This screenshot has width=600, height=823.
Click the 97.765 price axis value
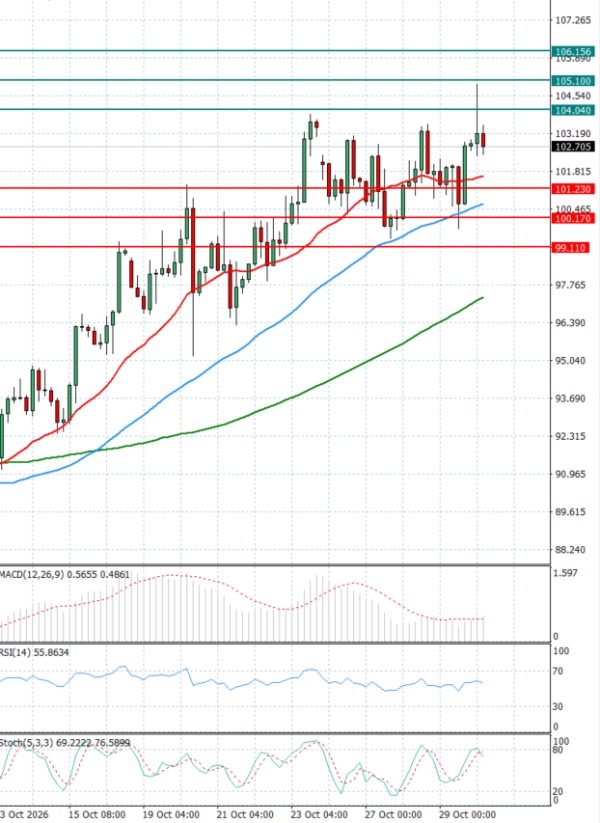570,285
